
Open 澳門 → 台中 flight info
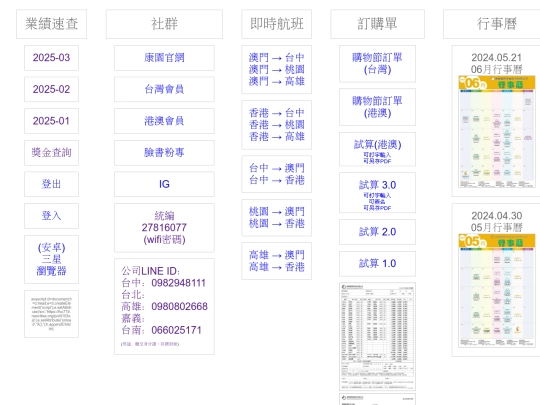pos(277,58)
